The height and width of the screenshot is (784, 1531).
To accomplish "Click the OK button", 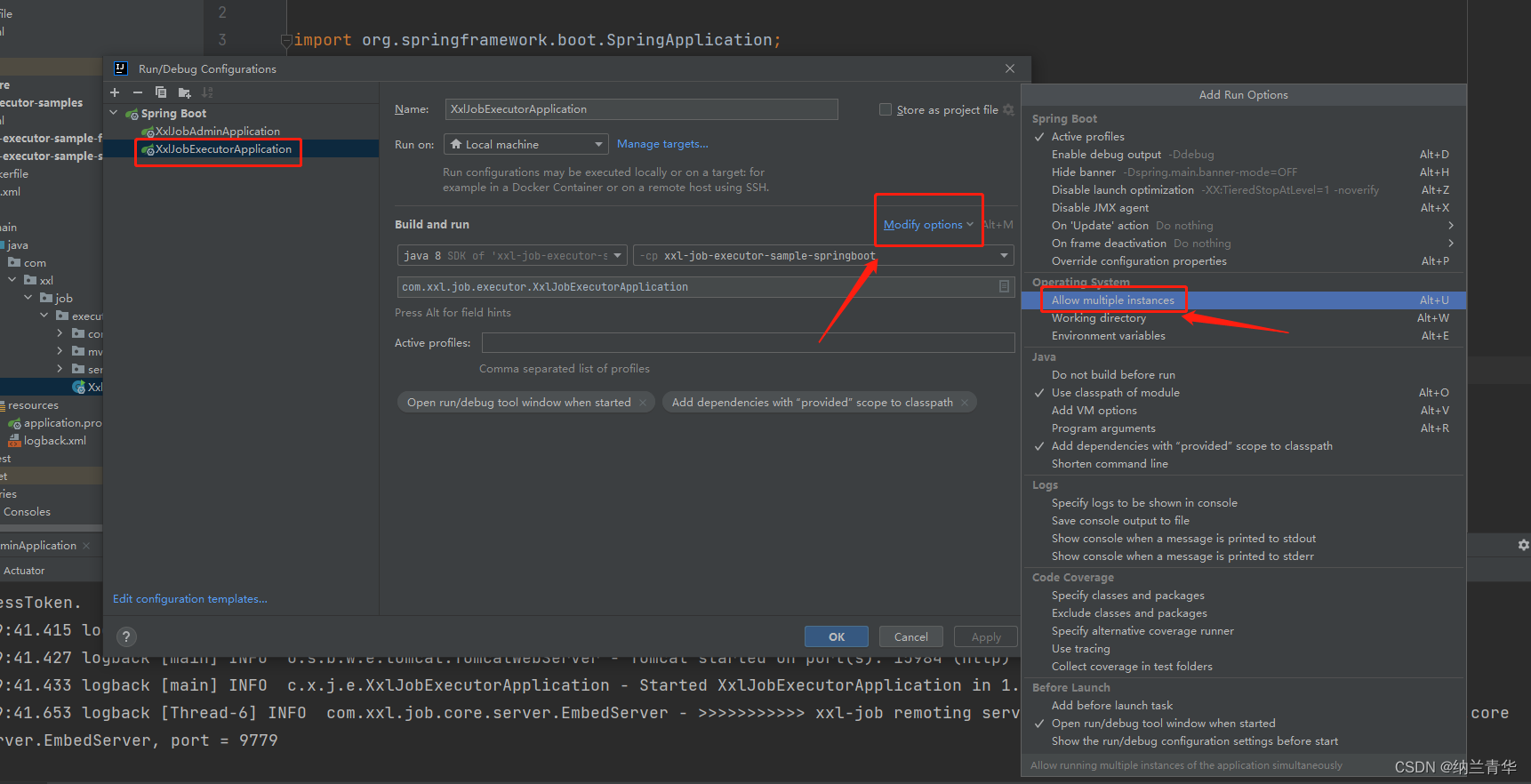I will click(x=837, y=636).
